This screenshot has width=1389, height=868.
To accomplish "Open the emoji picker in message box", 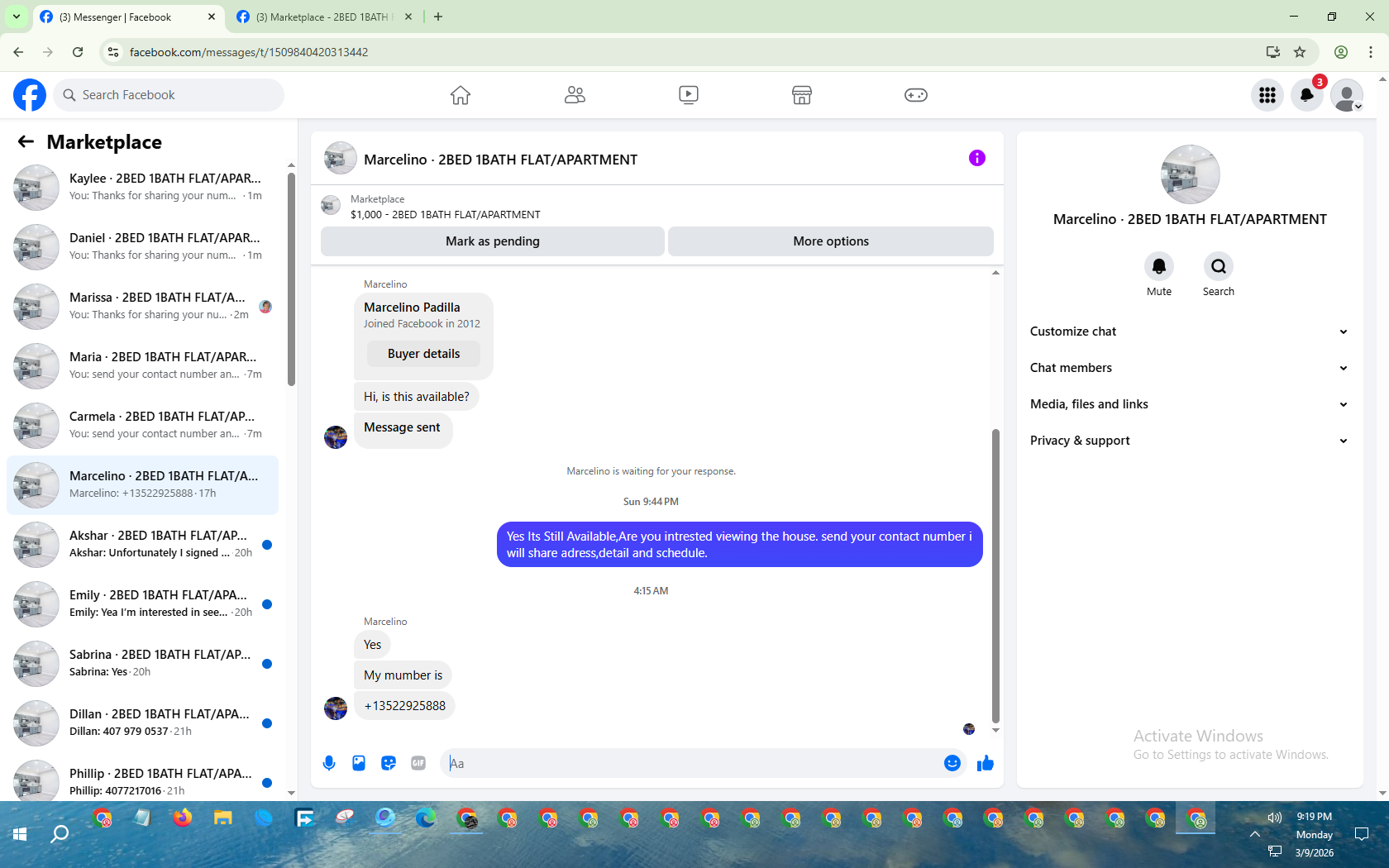I will pos(952,763).
